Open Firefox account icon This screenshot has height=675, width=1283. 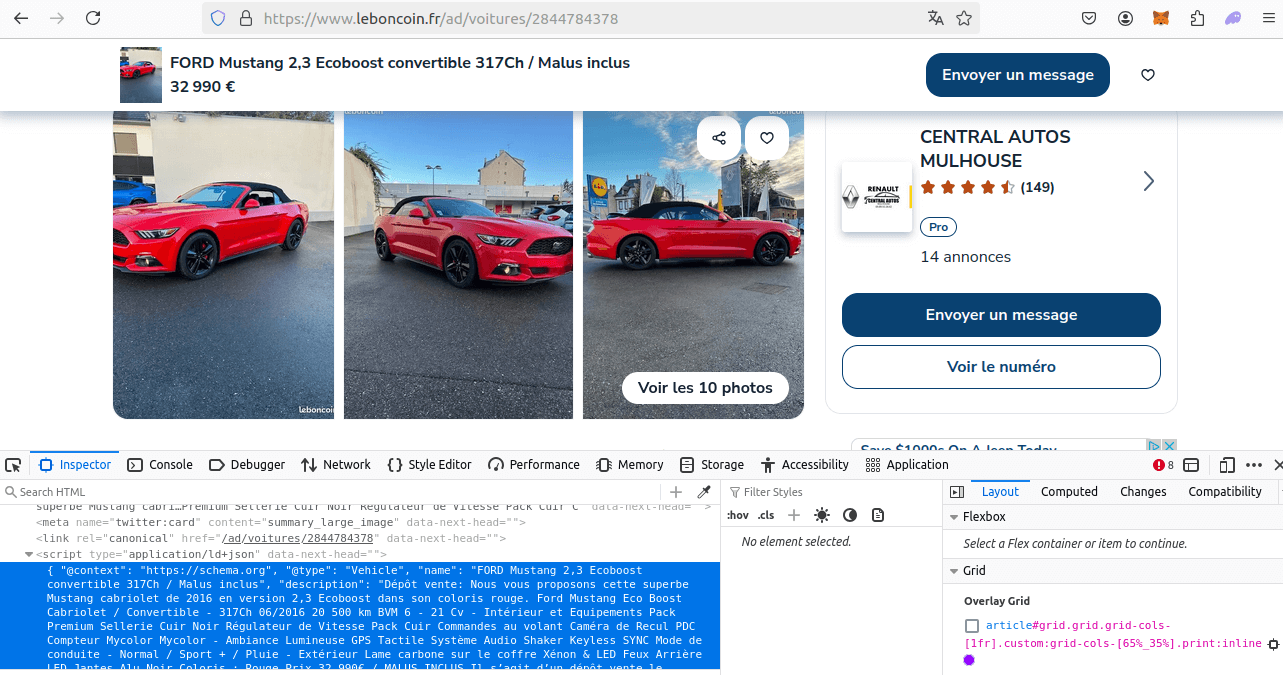1125,18
